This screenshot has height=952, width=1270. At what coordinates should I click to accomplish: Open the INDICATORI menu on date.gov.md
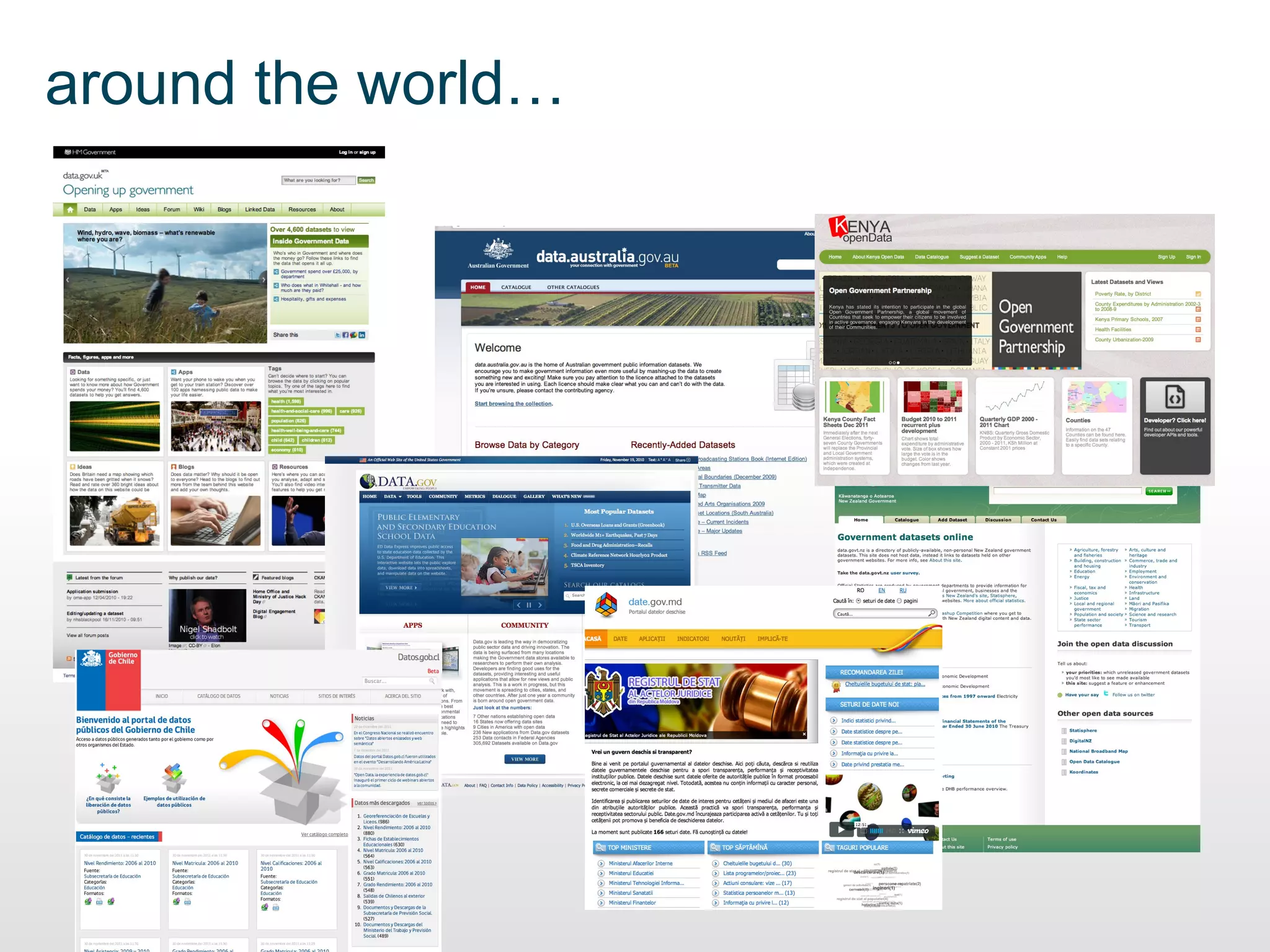[693, 638]
